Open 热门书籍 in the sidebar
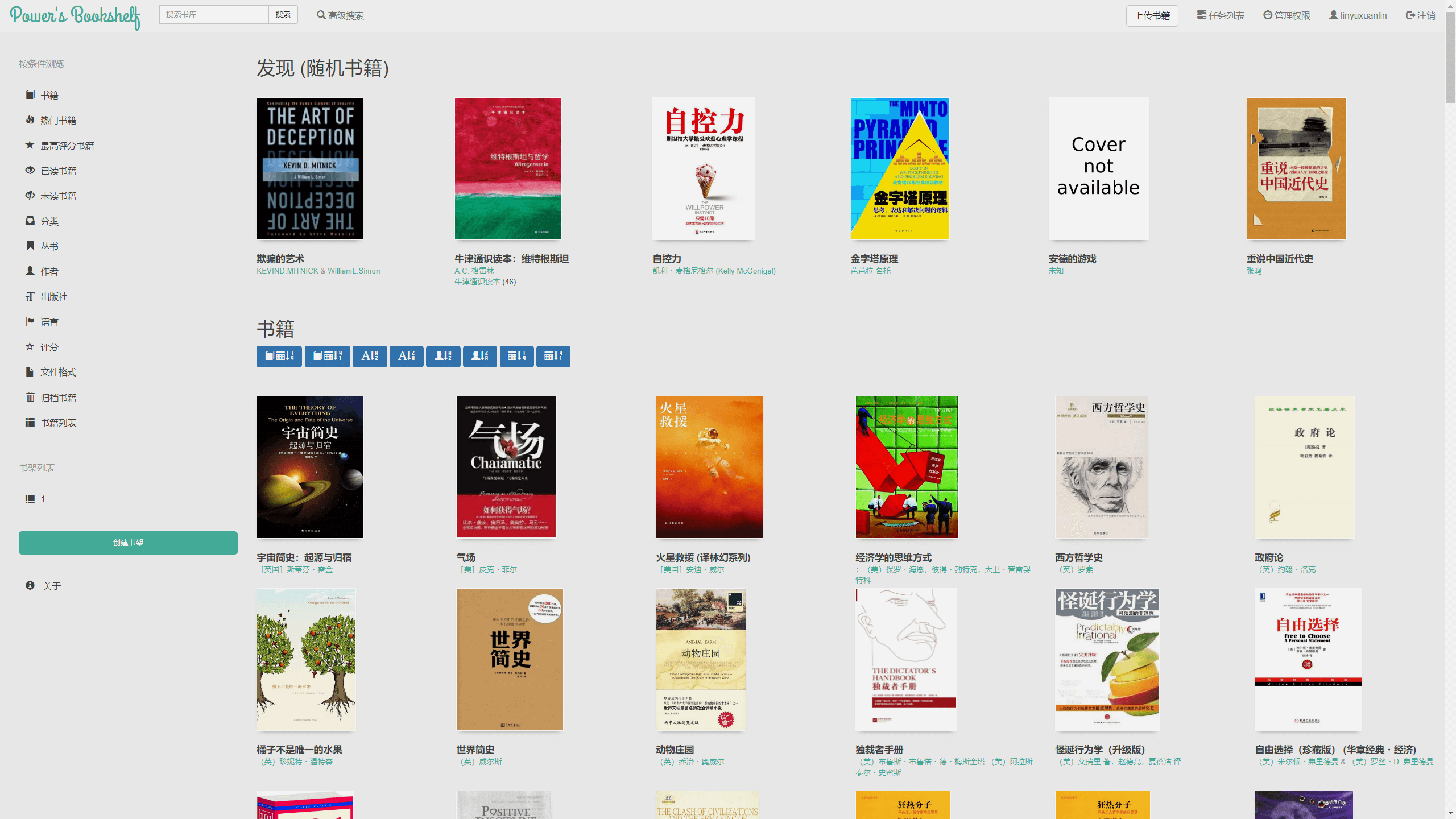This screenshot has width=1456, height=819. [x=58, y=120]
